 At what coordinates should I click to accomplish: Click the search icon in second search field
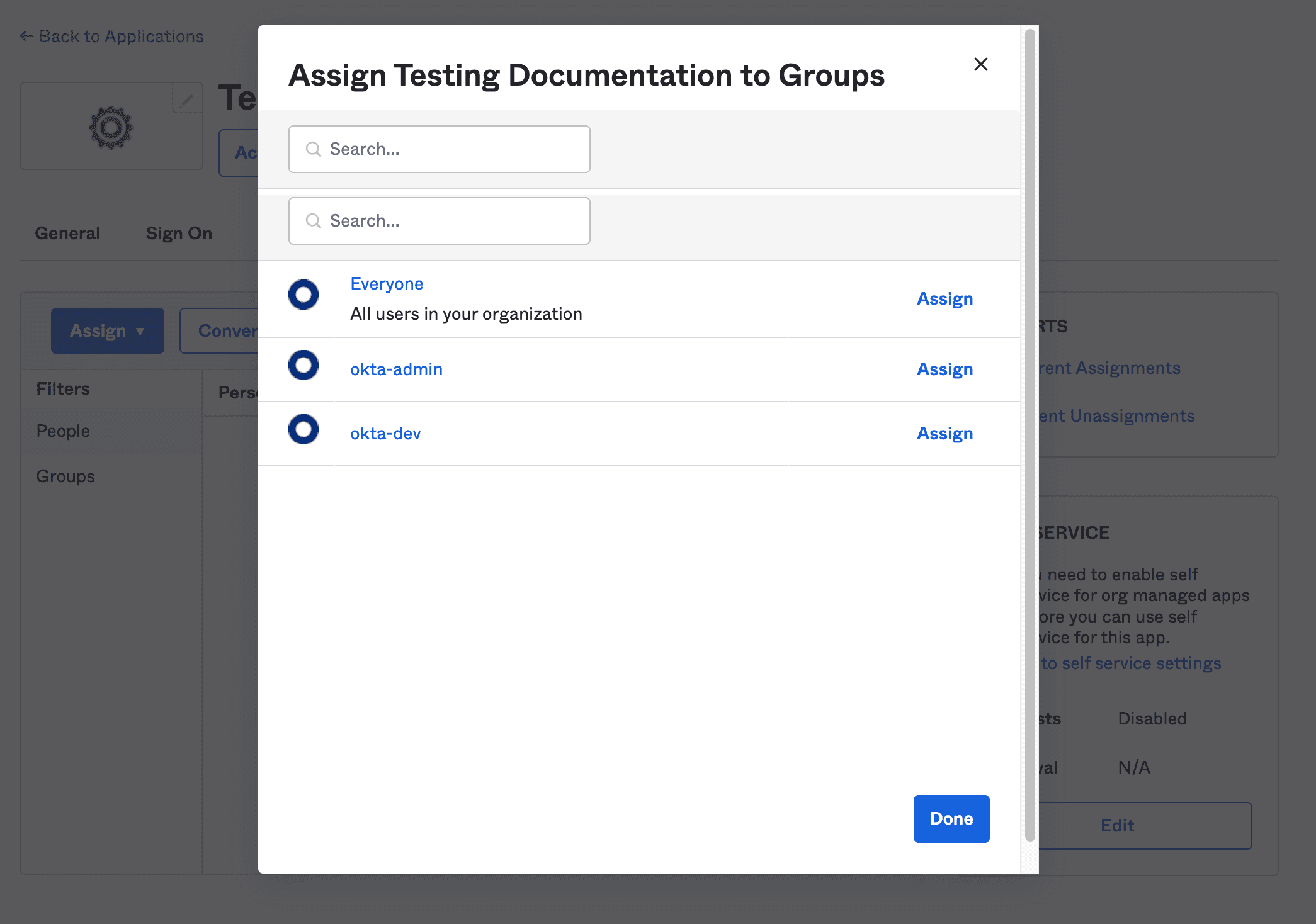(313, 220)
